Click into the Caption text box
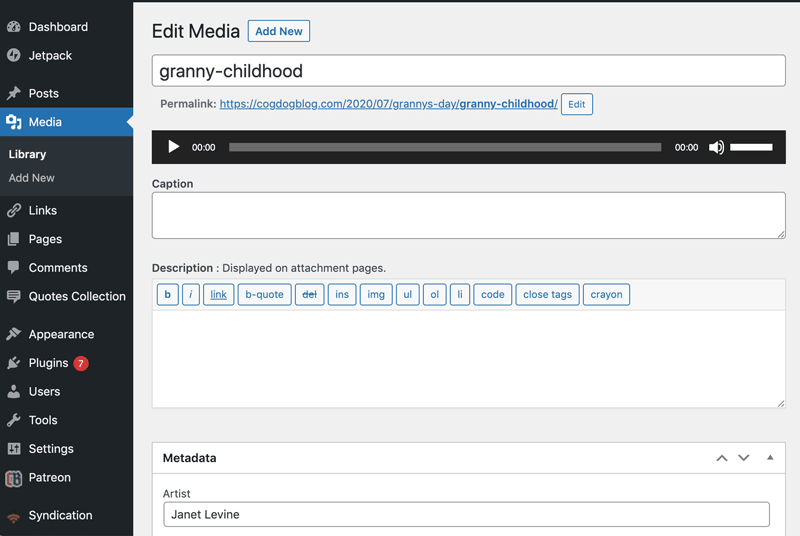Viewport: 800px width, 536px height. pos(468,215)
